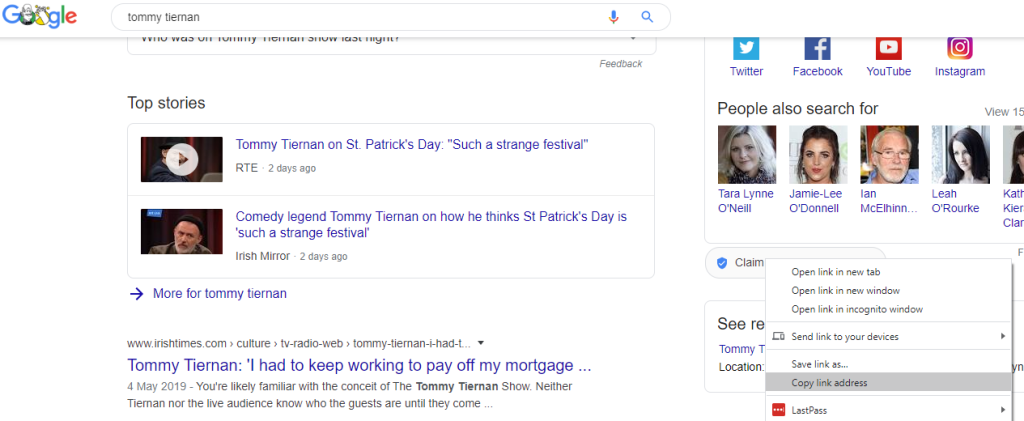Expand the Tommy Tiernan show question
This screenshot has height=421, width=1024.
pos(632,38)
